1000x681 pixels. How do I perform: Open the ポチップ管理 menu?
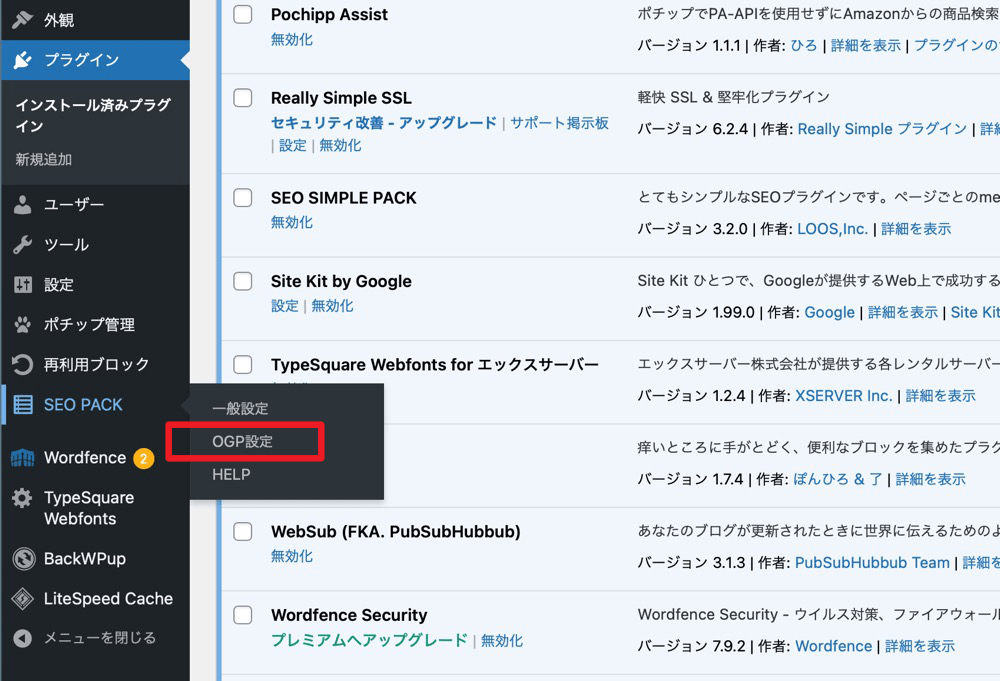(95, 325)
